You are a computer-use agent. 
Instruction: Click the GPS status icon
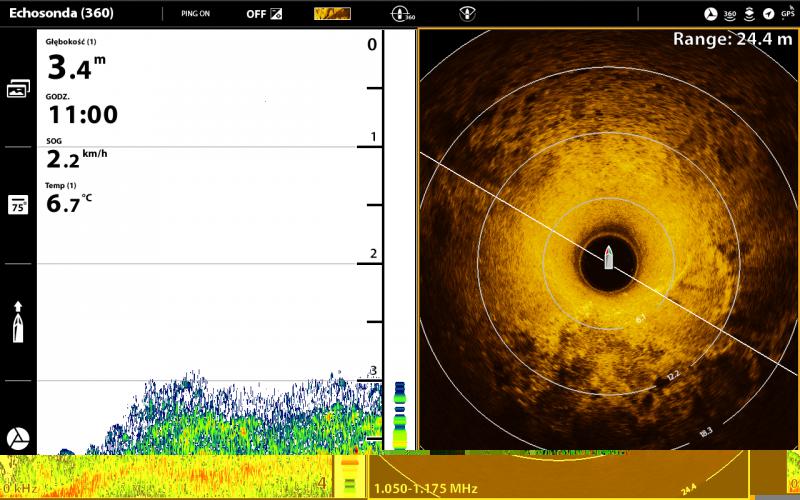click(x=787, y=14)
